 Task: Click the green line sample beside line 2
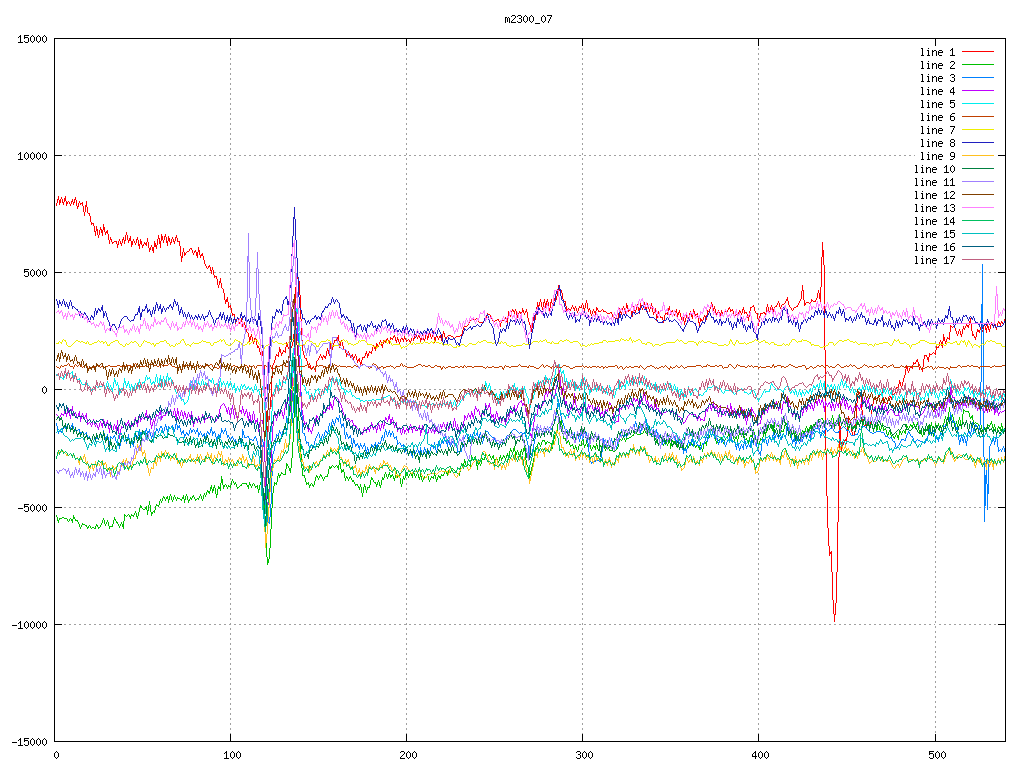(978, 65)
